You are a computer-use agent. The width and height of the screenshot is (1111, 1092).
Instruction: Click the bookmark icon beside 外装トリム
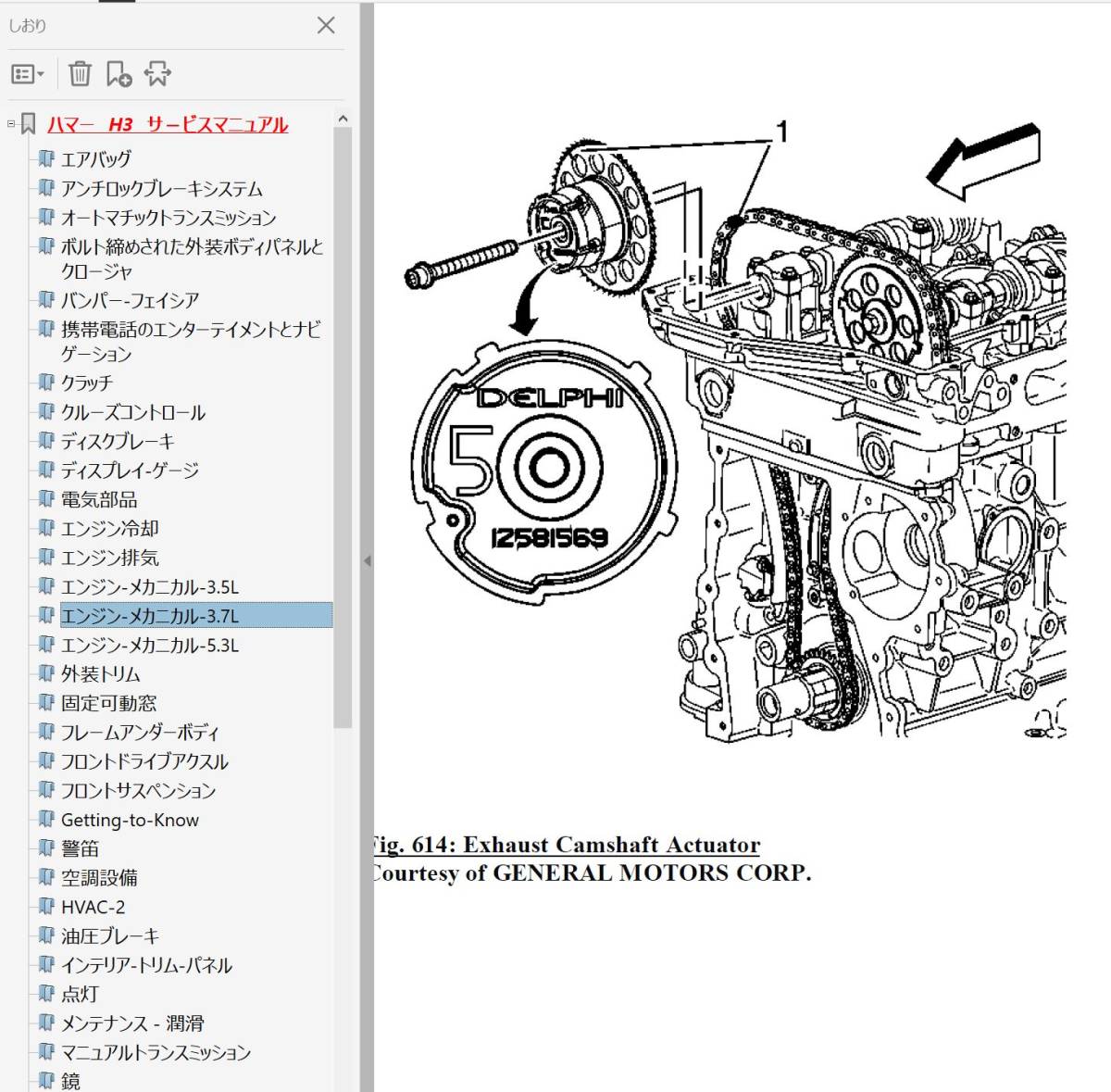[46, 673]
